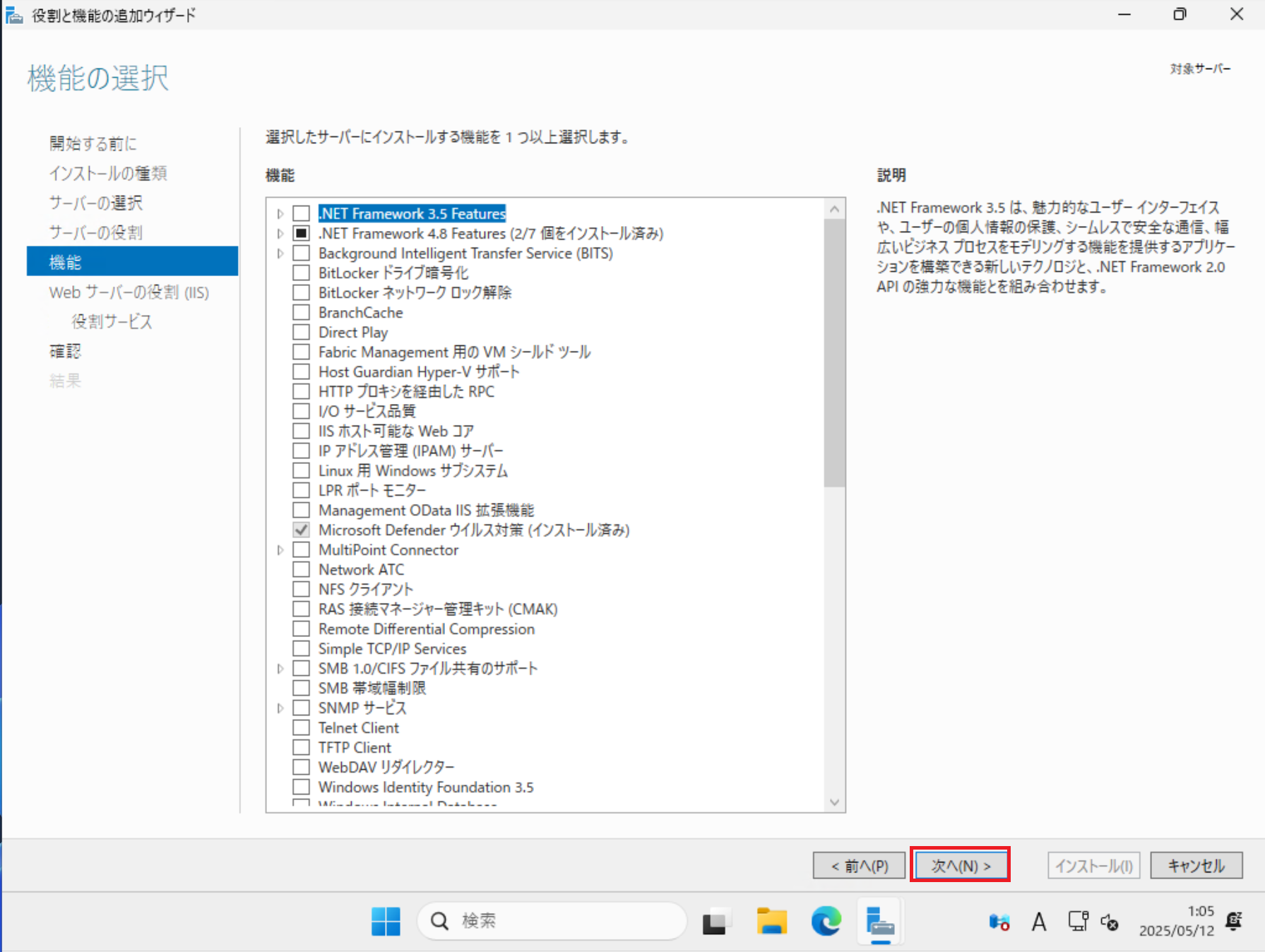This screenshot has height=952, width=1265.
Task: Toggle the .NET Framework 4.8 Features checkbox
Action: click(302, 233)
